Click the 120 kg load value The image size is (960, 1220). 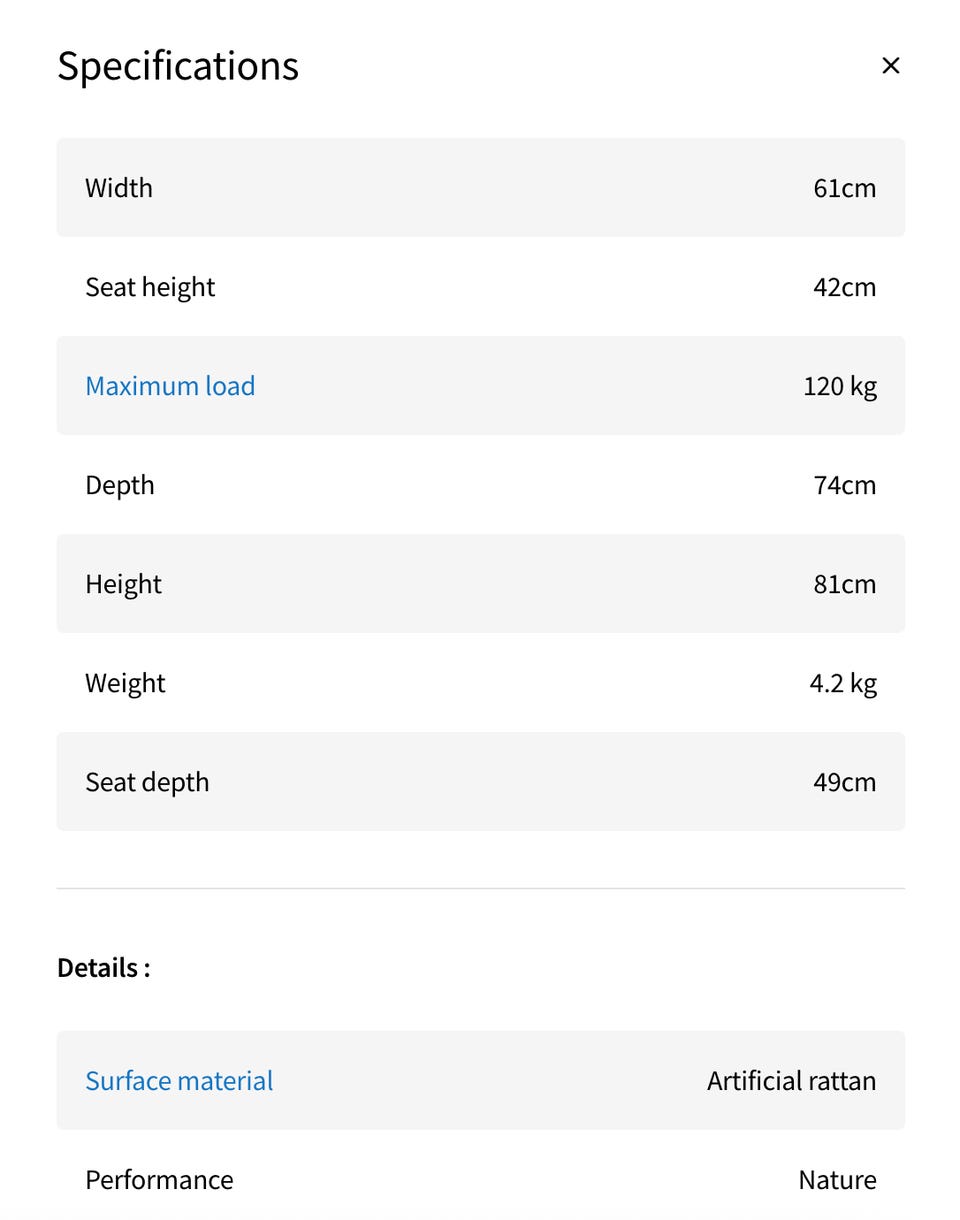point(839,386)
